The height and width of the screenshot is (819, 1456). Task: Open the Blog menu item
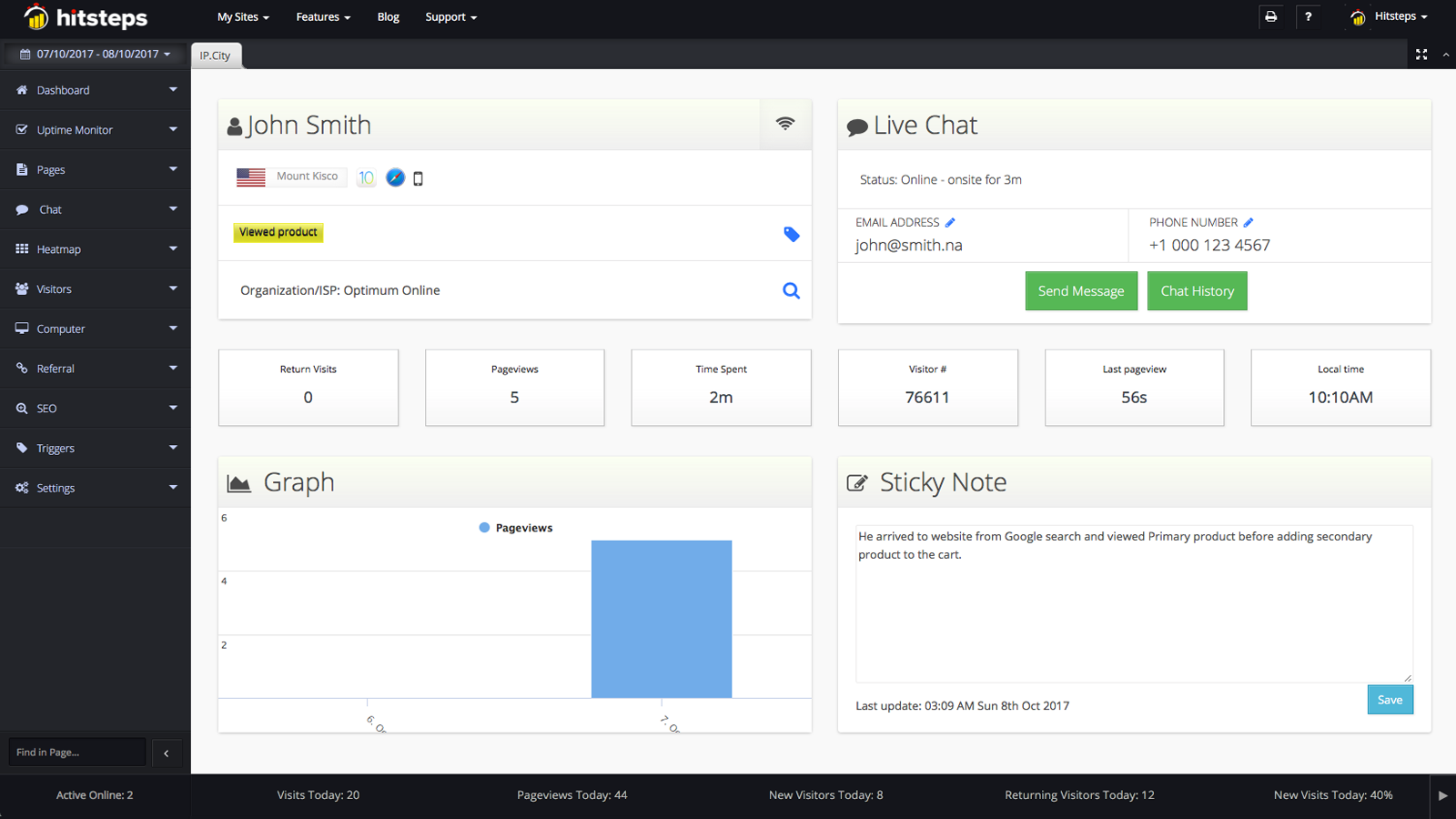tap(388, 16)
